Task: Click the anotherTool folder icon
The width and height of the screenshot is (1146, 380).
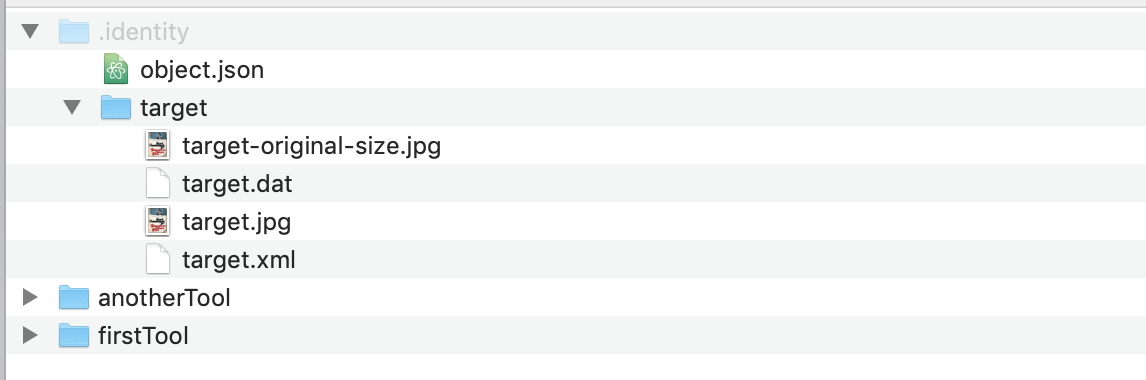Action: coord(73,297)
